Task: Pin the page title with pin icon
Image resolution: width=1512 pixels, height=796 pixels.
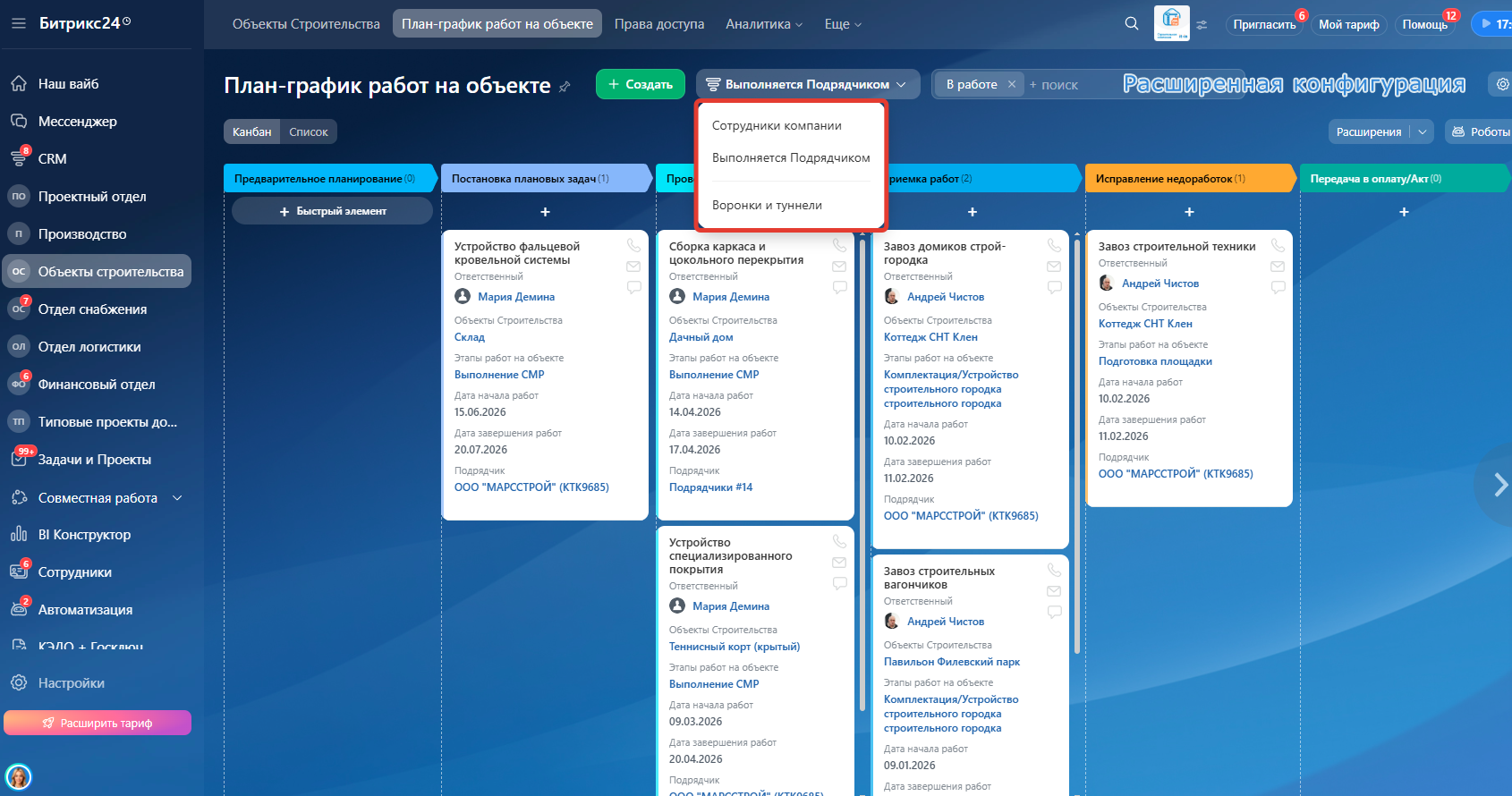Action: (x=565, y=87)
